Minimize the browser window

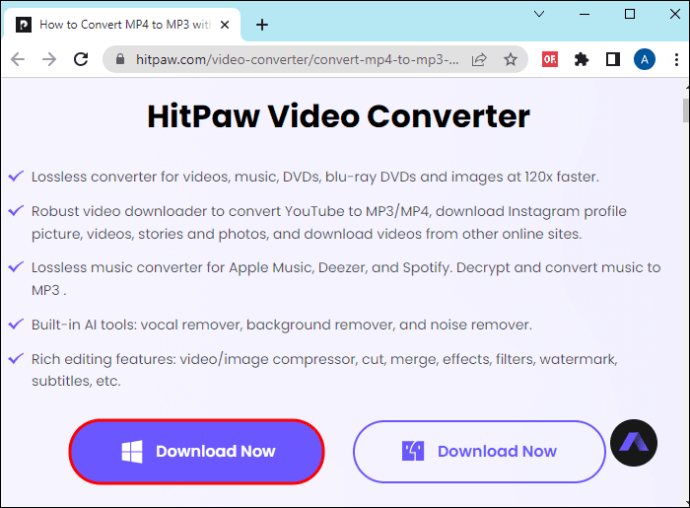584,14
